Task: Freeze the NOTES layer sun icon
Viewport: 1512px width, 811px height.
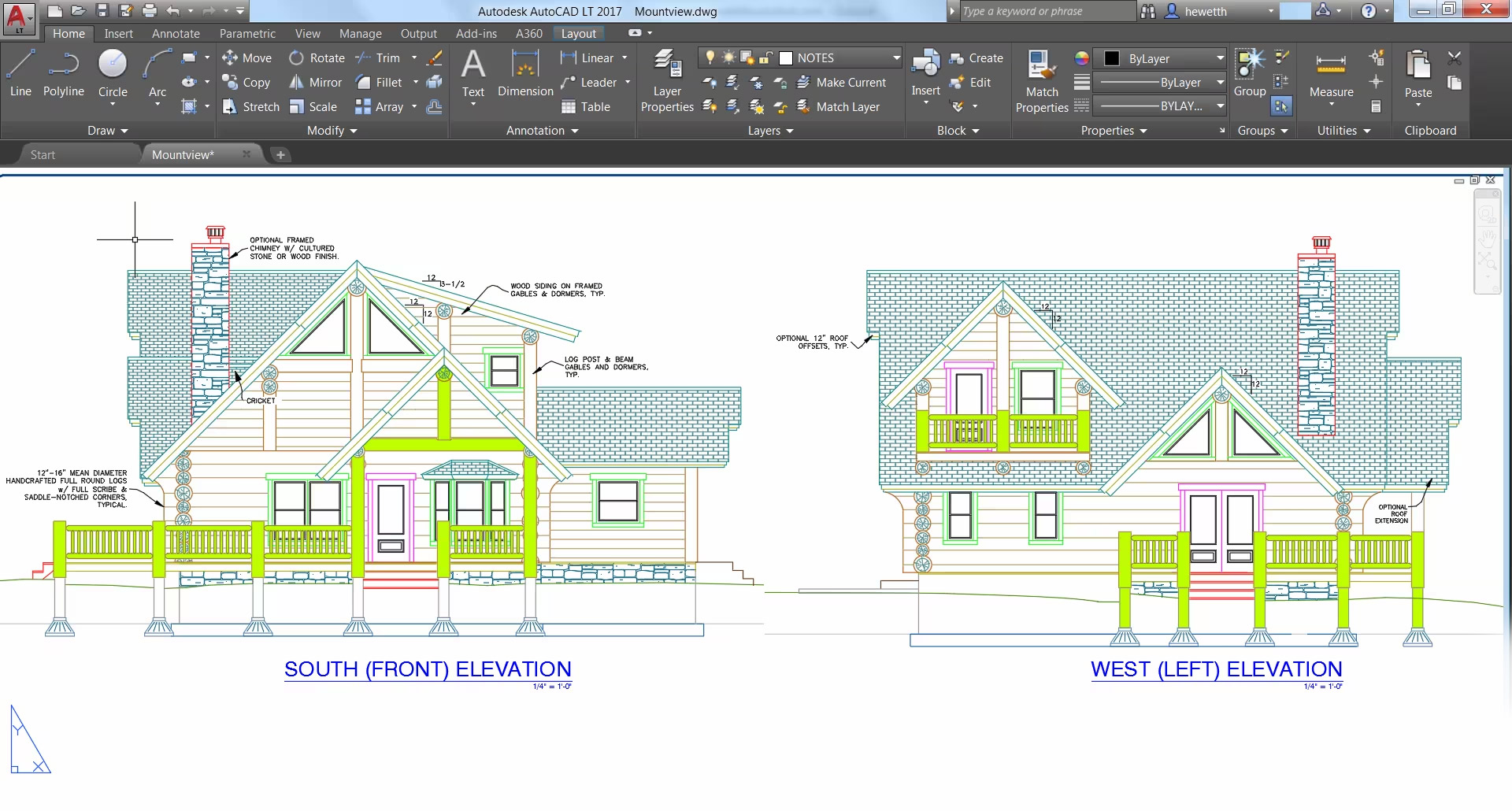Action: point(728,57)
